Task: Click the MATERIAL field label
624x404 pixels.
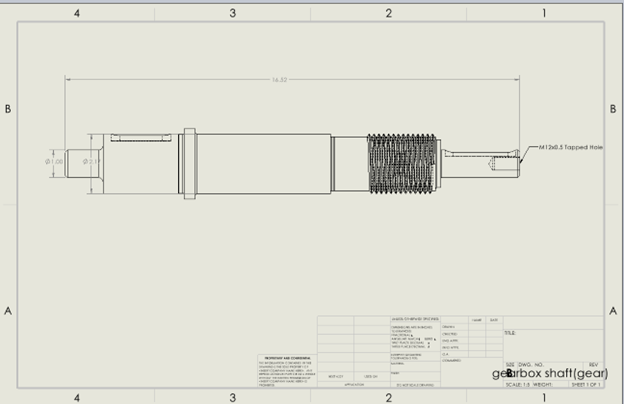Action: click(398, 363)
